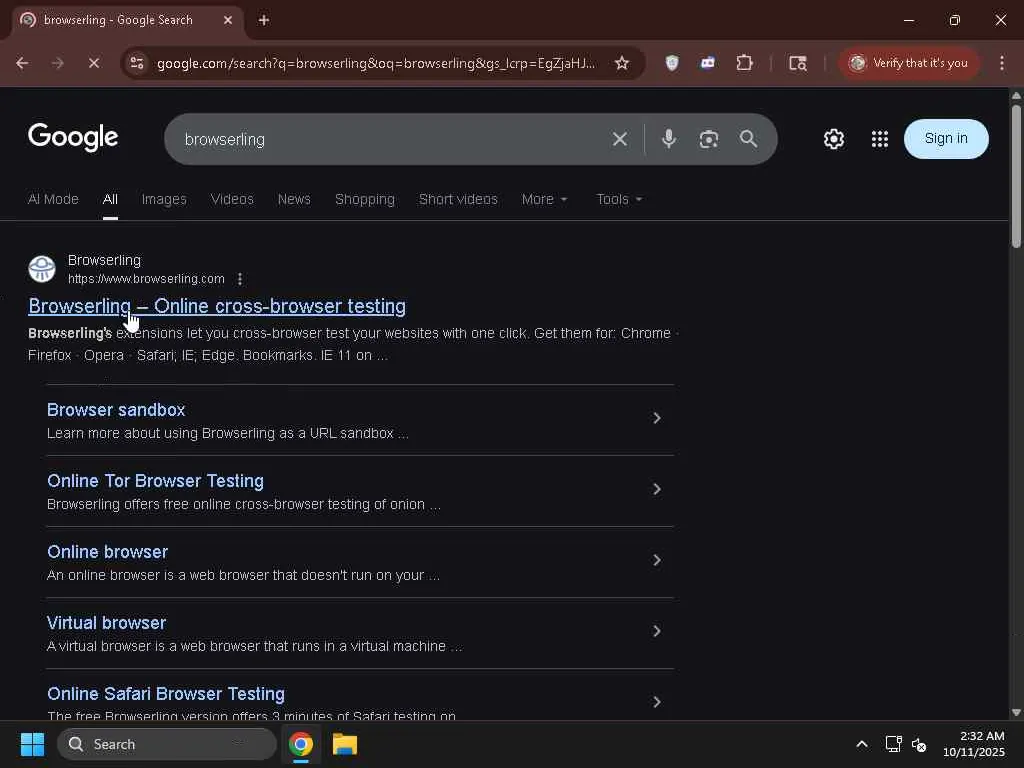Click the scrollbar down arrow
Screen dimensions: 1024x768
click(x=1016, y=712)
